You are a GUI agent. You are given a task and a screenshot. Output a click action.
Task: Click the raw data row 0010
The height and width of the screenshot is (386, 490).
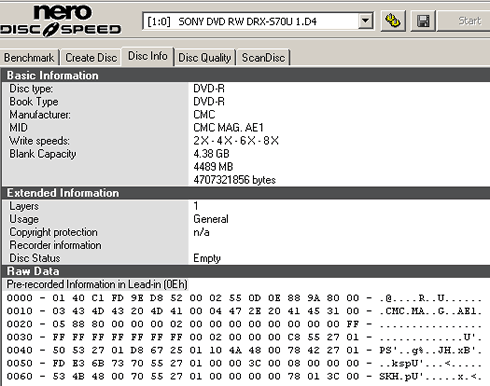(x=244, y=311)
